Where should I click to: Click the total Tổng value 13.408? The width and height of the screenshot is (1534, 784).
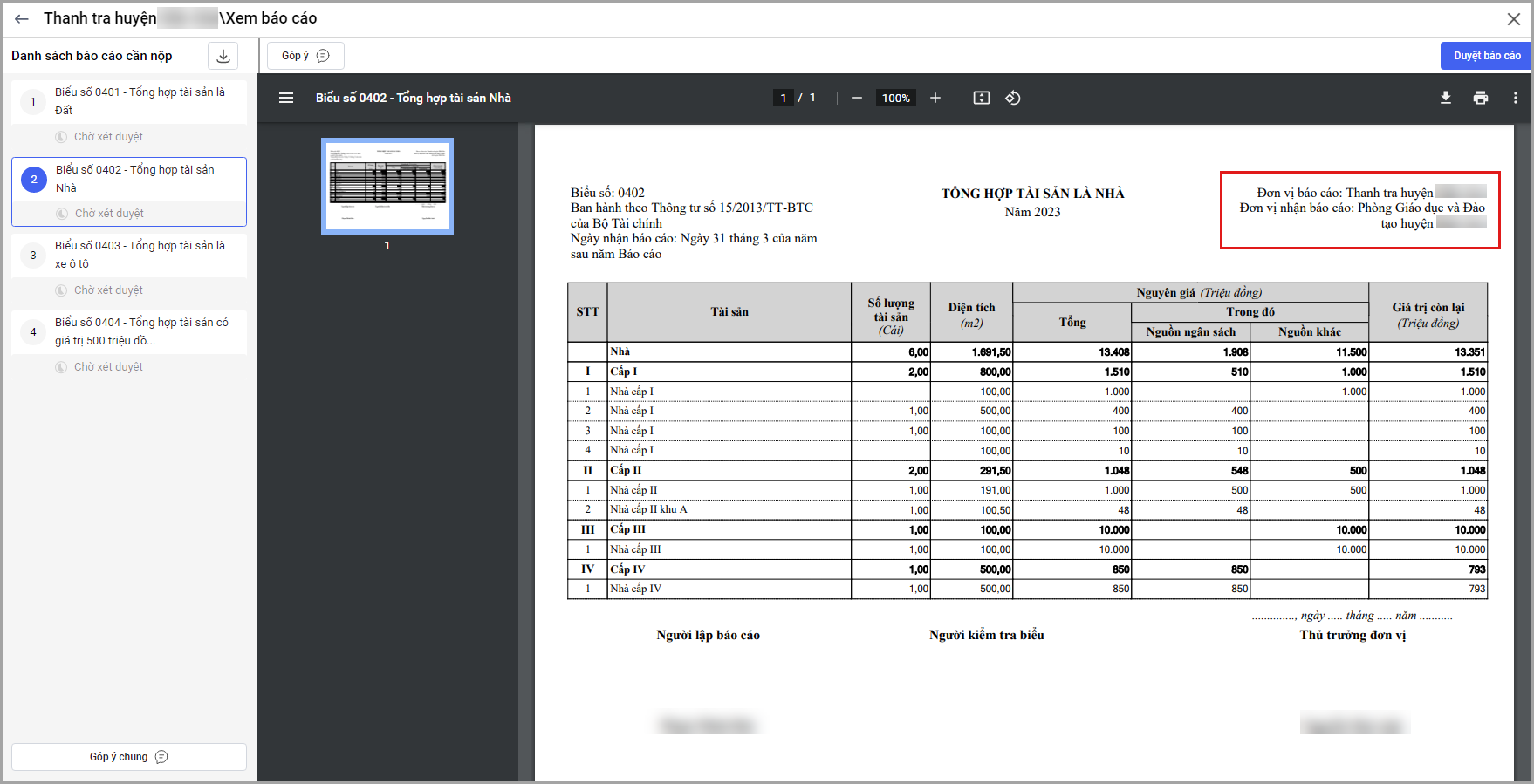1114,352
